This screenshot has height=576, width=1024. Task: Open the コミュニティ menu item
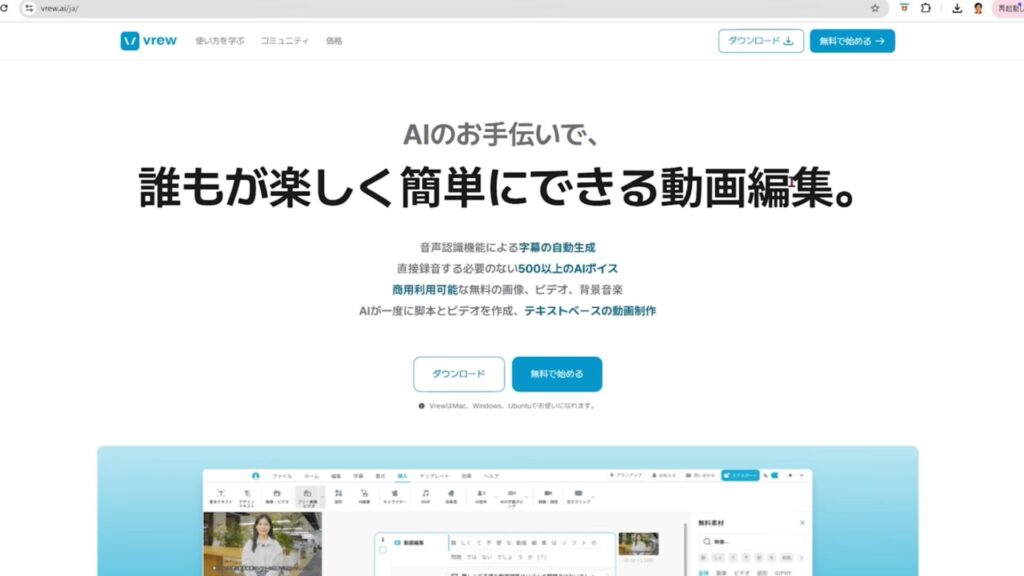tap(284, 41)
